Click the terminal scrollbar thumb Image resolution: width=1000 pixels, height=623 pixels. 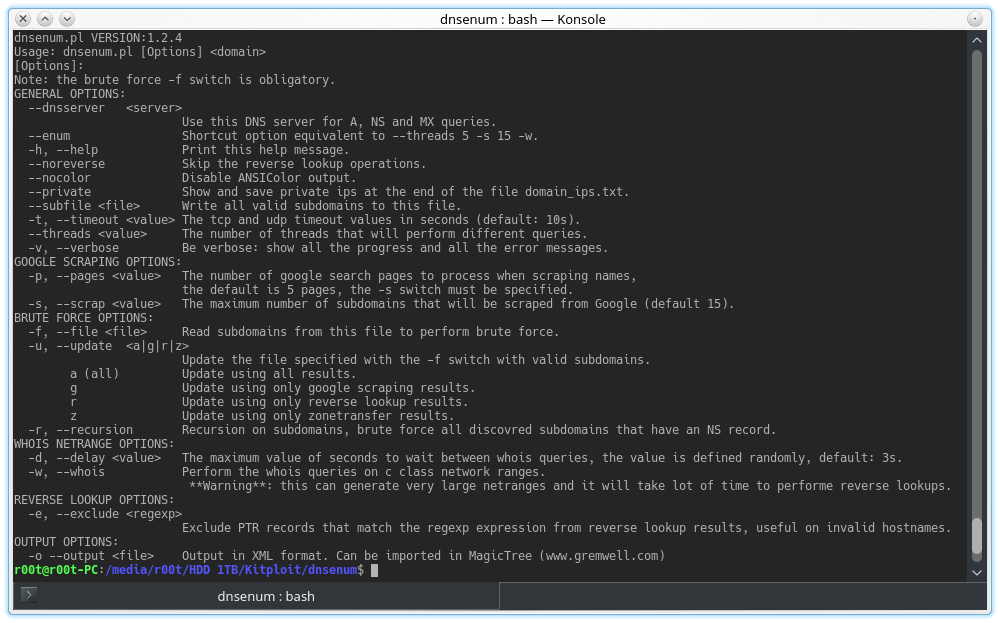tap(976, 536)
